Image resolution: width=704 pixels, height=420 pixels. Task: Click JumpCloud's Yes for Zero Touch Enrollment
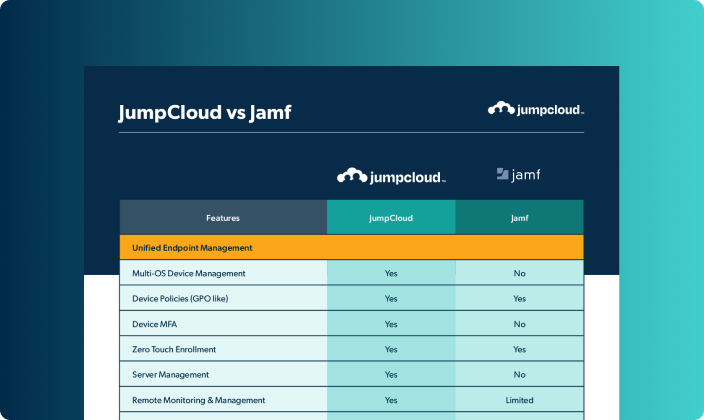(391, 349)
